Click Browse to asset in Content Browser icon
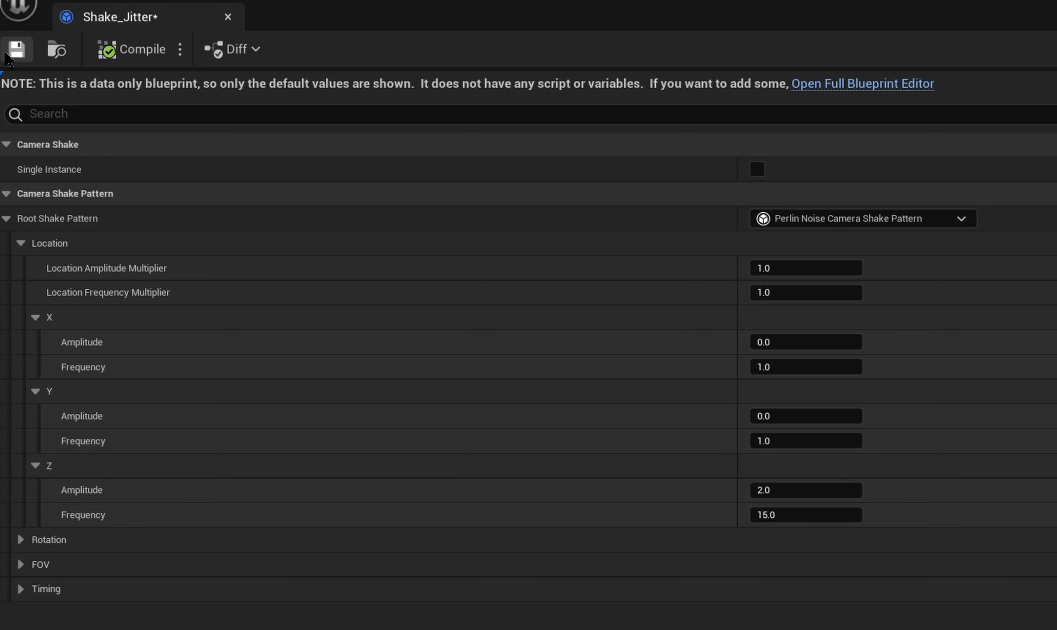Screen dimensions: 1057x630 (x=57, y=49)
